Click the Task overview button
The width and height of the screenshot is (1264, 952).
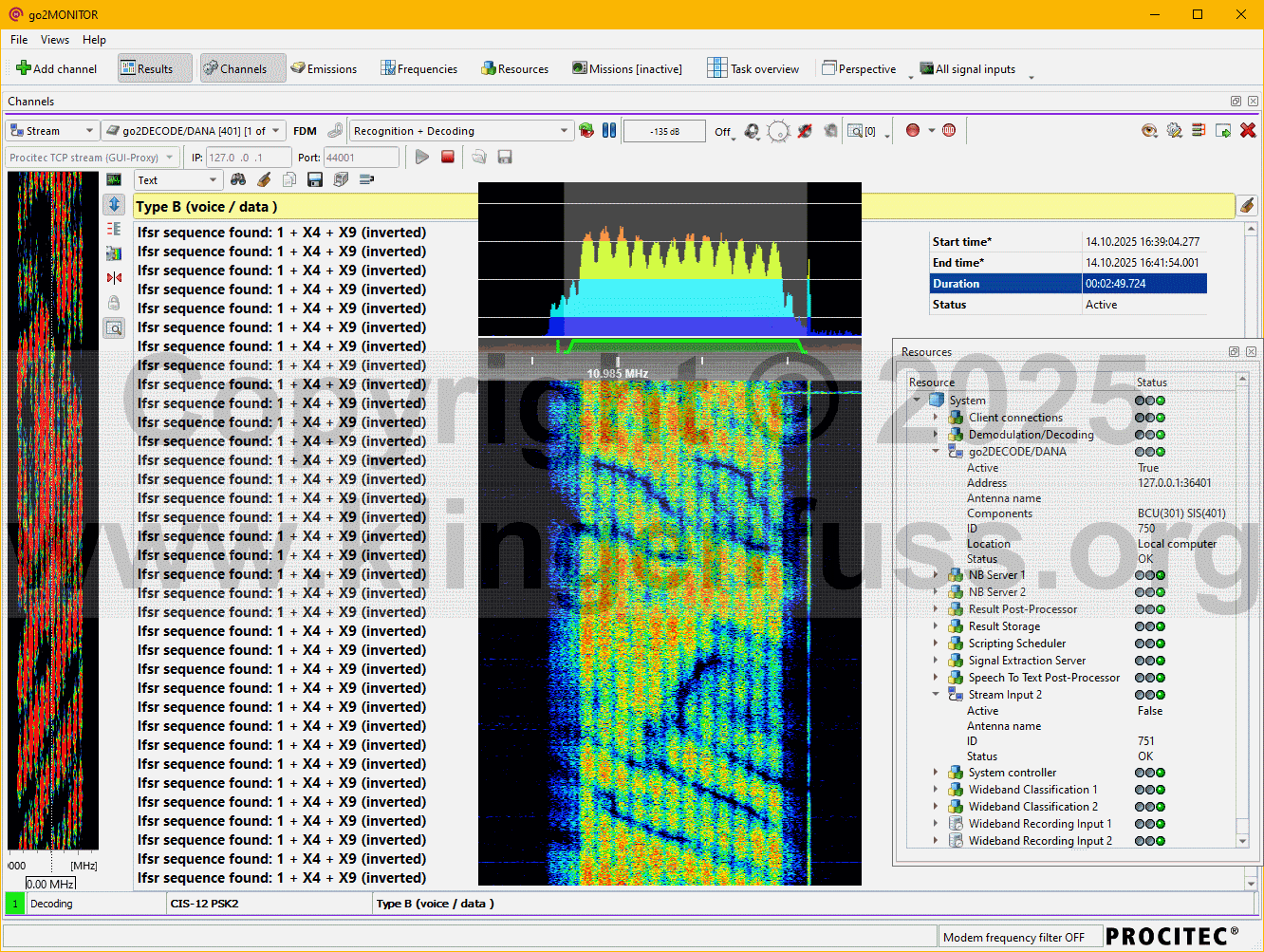pos(753,68)
